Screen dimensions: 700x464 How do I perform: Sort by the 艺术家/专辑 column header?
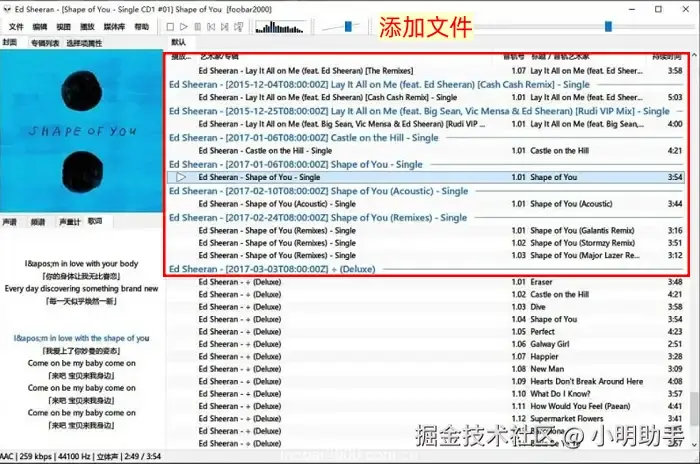tap(219, 57)
